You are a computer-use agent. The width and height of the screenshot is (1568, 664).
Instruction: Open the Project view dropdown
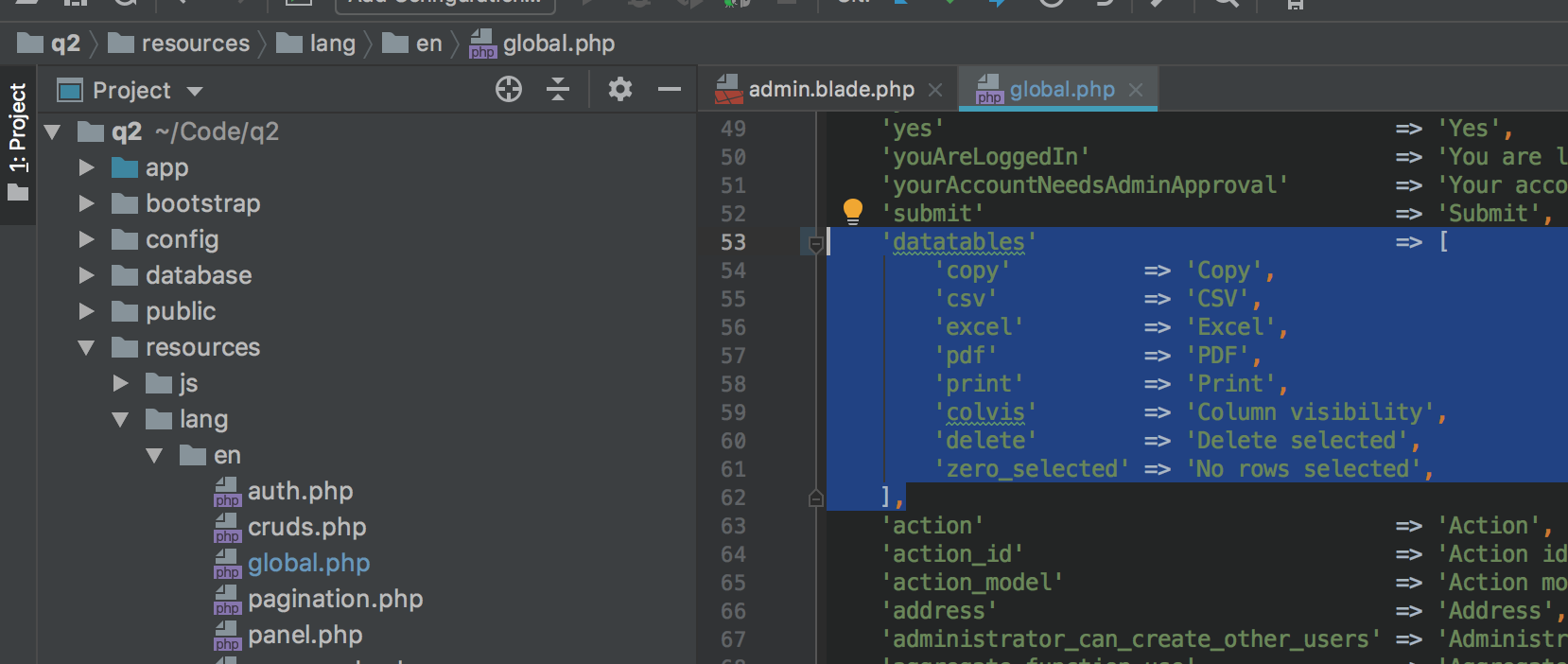coord(195,92)
